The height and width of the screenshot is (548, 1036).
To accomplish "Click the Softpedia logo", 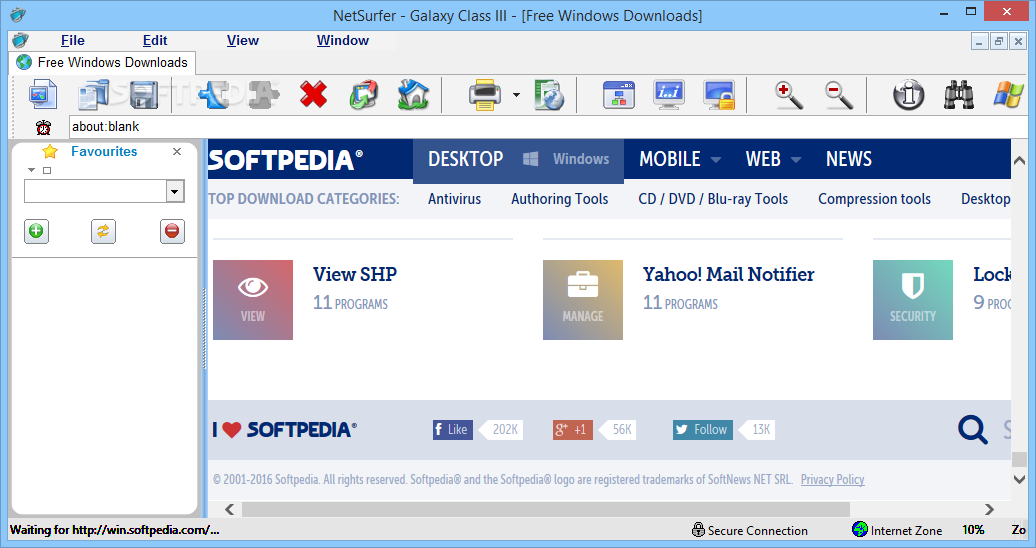I will coord(285,160).
